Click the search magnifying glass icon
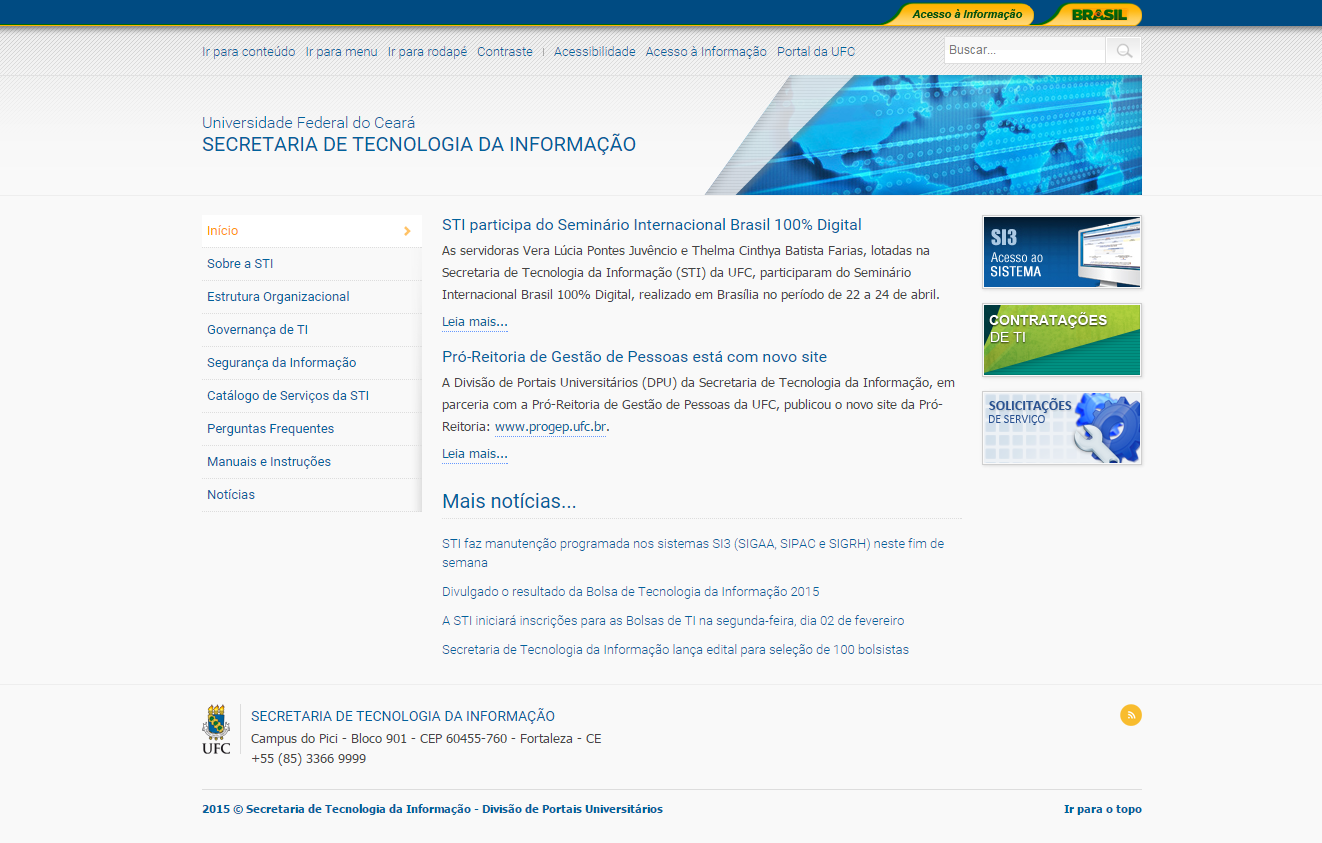 [1124, 51]
